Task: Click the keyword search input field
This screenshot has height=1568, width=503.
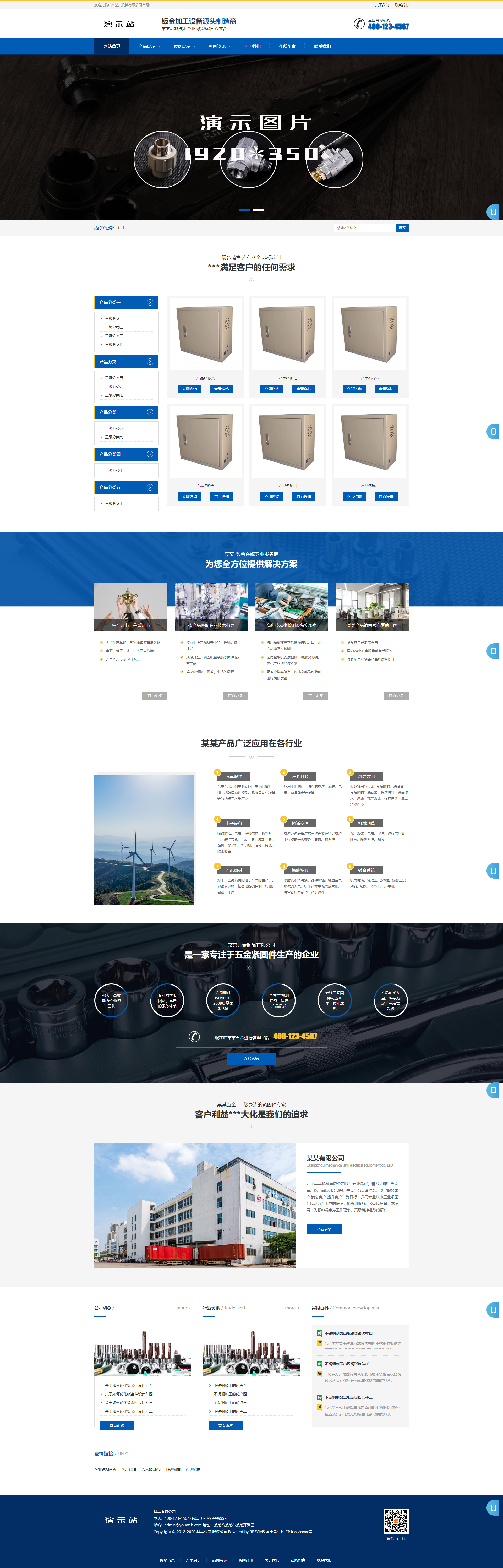Action: click(x=364, y=228)
